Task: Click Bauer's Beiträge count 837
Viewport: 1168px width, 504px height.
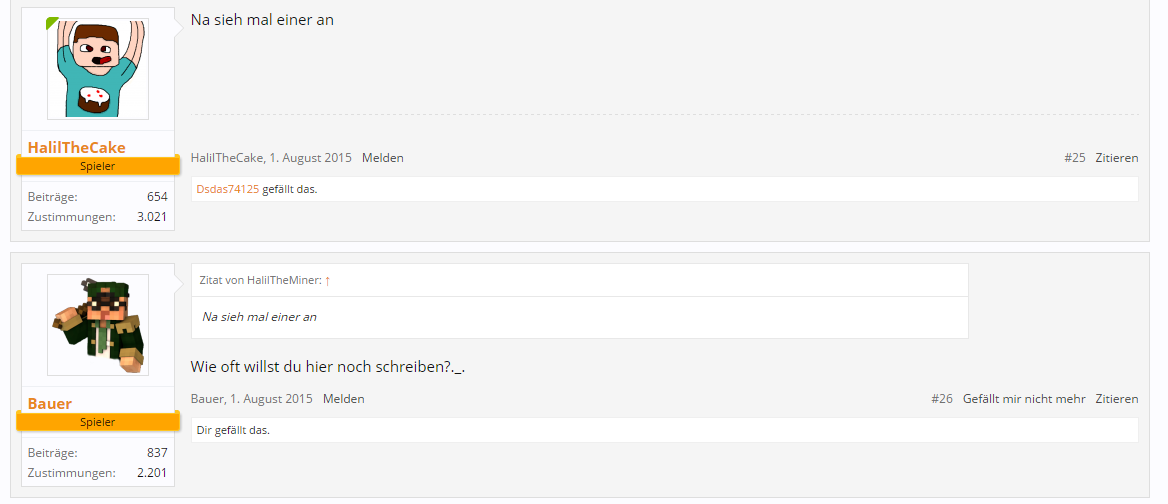Action: pos(157,453)
